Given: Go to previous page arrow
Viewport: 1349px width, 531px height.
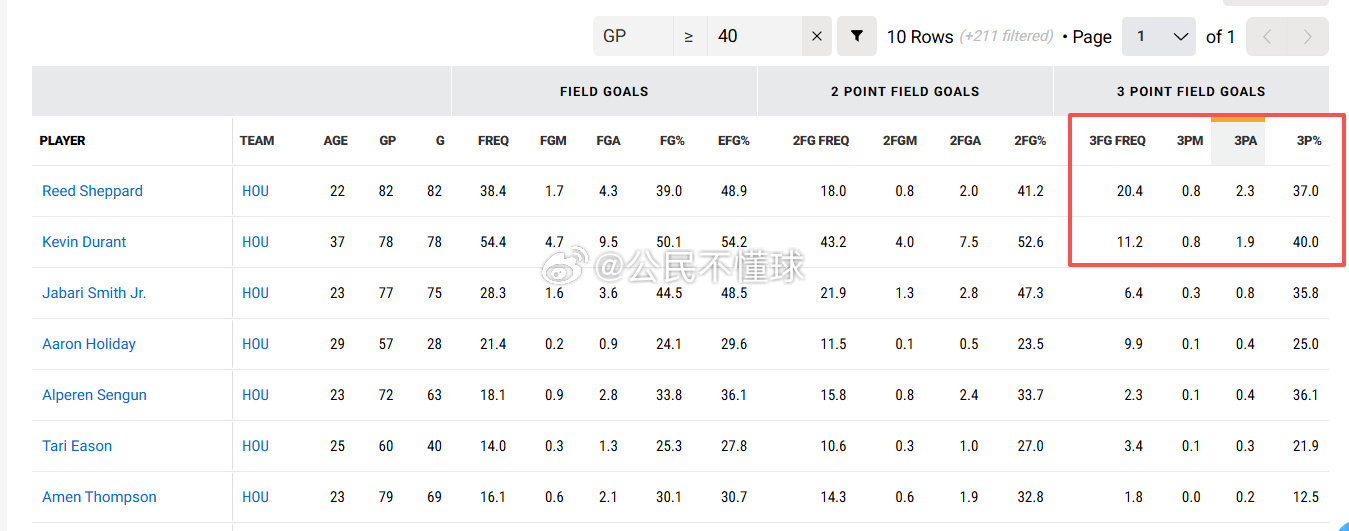Looking at the screenshot, I should pyautogui.click(x=1268, y=36).
